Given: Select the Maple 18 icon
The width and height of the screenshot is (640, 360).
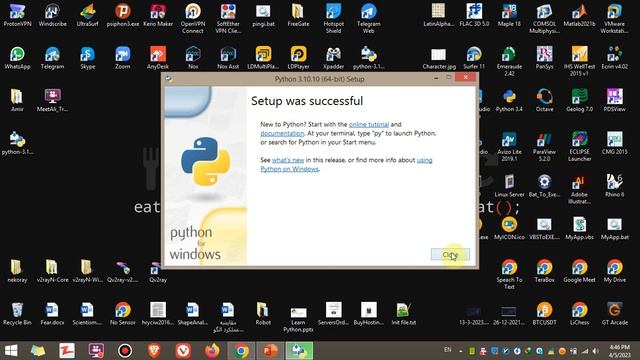Looking at the screenshot, I should pos(509,16).
